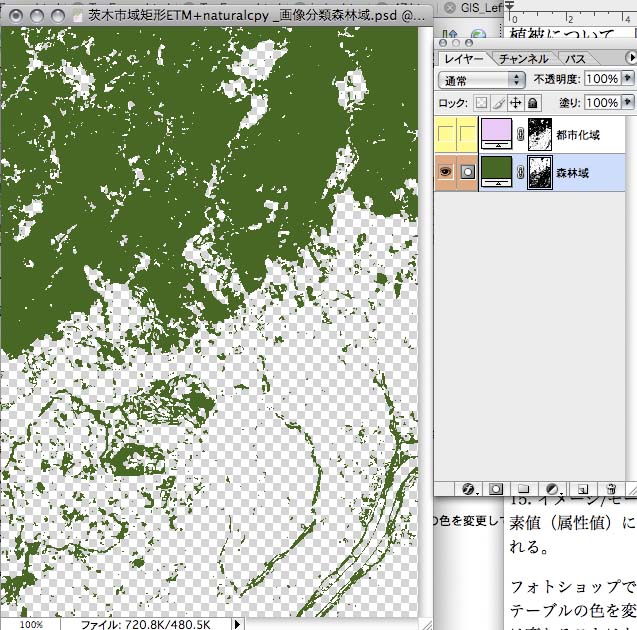Click mask link icon on 都市化域 layer
Screen dimensions: 637x630
click(x=520, y=134)
